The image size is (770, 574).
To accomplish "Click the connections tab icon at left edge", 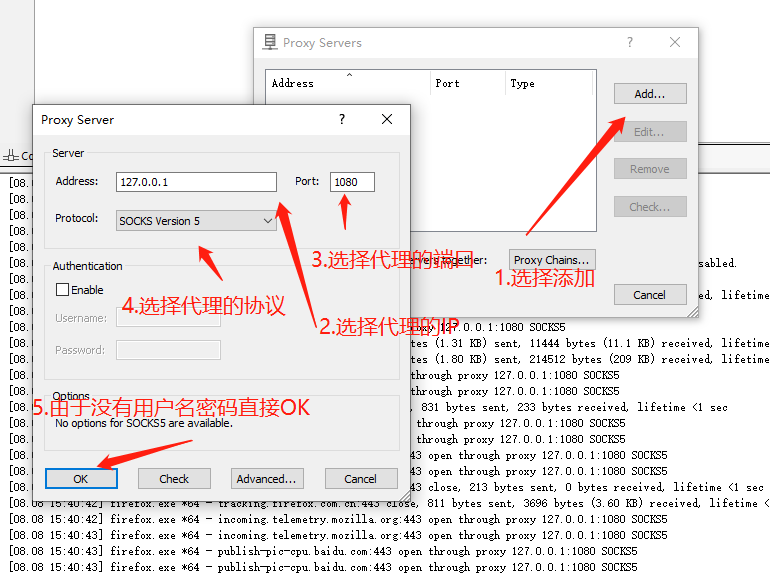I will pyautogui.click(x=11, y=156).
